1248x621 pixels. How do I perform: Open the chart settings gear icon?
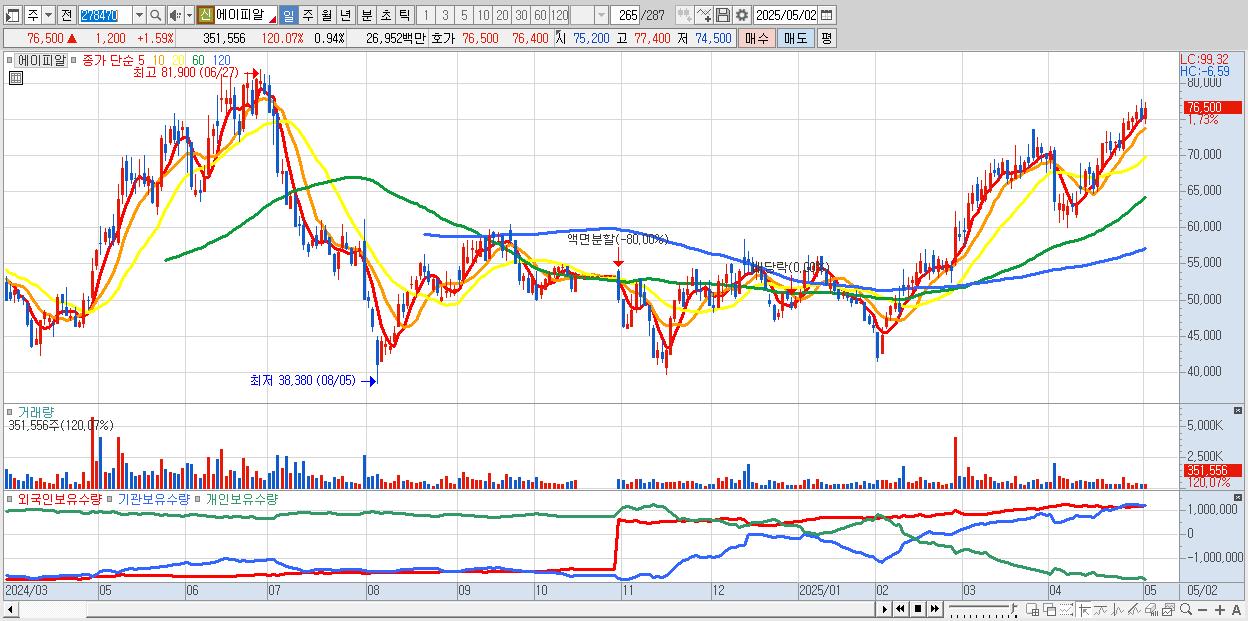click(x=741, y=15)
